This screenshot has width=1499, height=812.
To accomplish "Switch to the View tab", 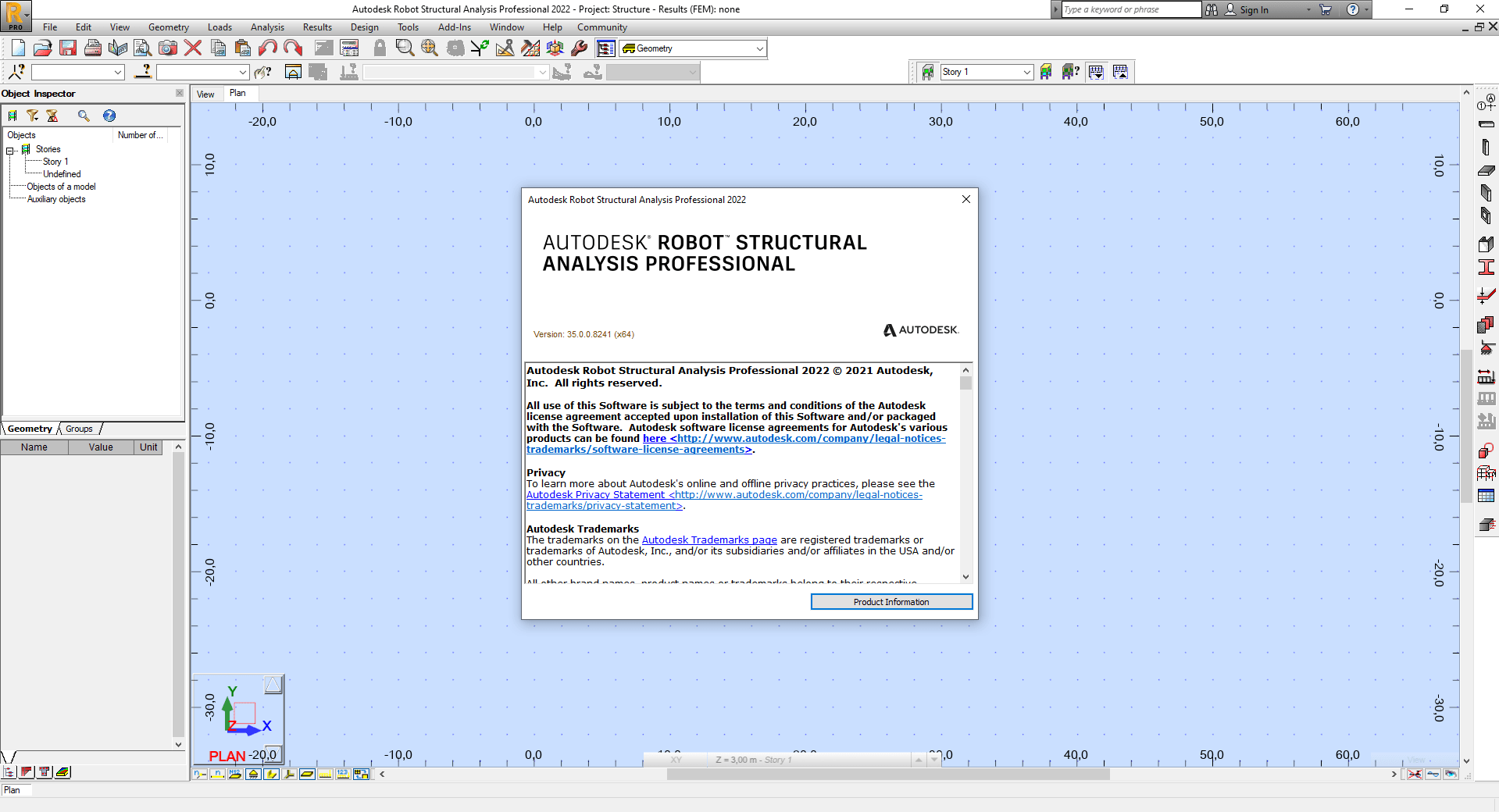I will pos(205,94).
